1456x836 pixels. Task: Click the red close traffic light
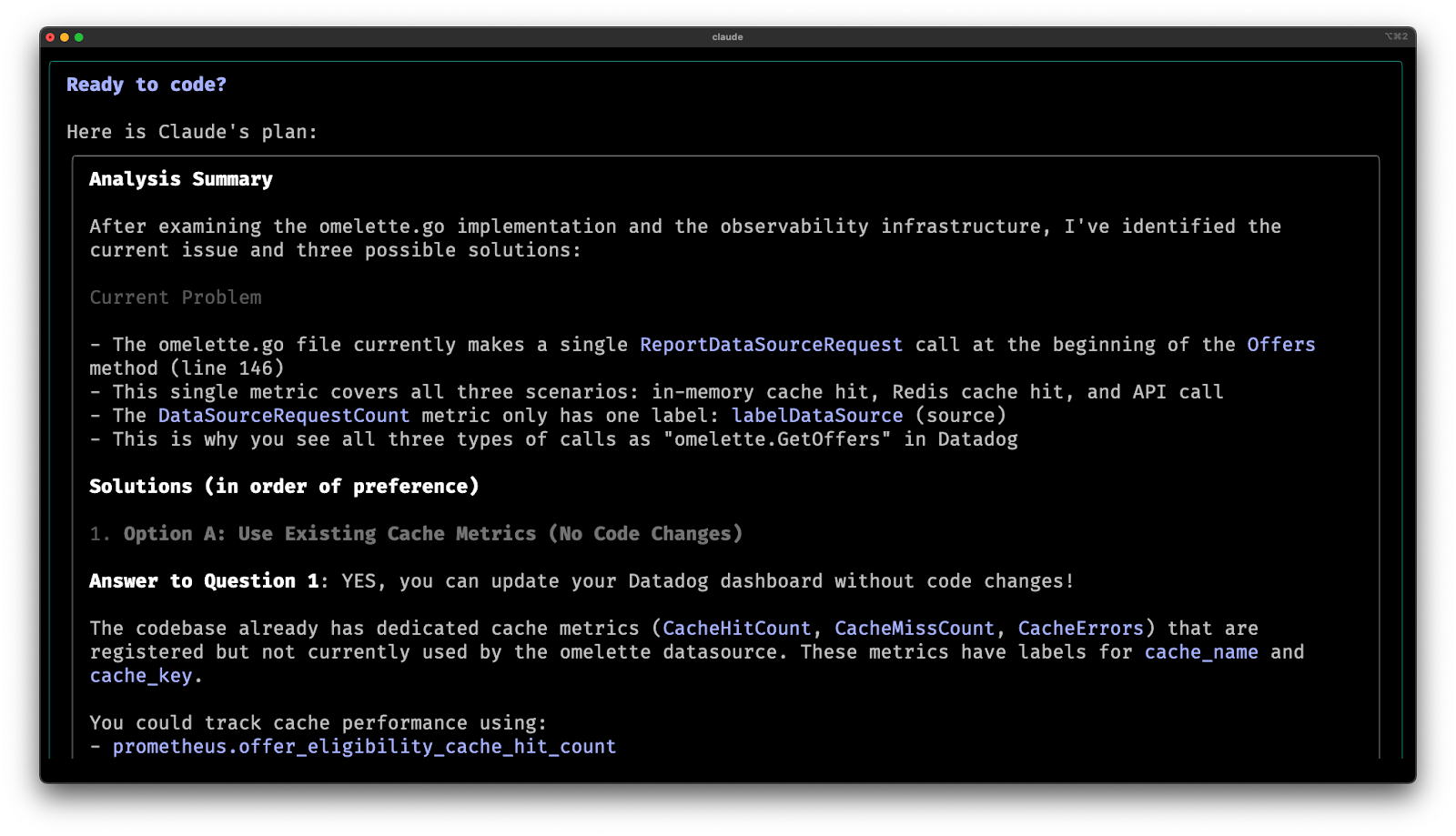click(52, 37)
